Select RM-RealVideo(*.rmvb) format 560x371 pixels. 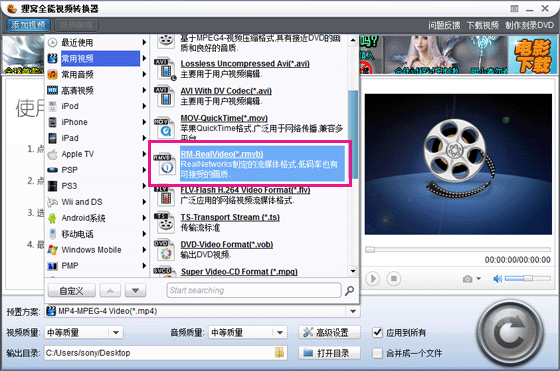(x=222, y=154)
